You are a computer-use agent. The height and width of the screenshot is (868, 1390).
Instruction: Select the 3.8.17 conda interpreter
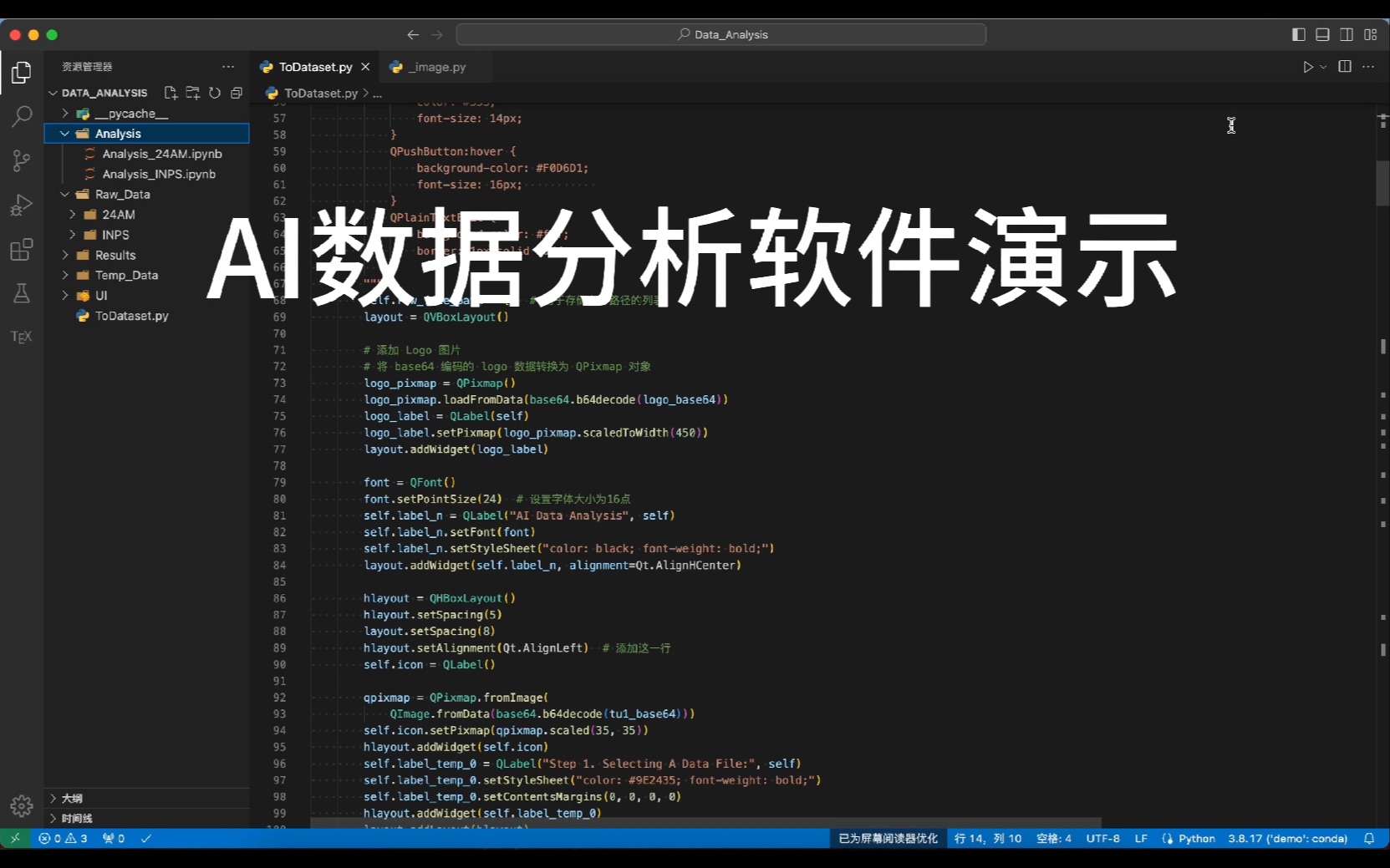[1288, 839]
